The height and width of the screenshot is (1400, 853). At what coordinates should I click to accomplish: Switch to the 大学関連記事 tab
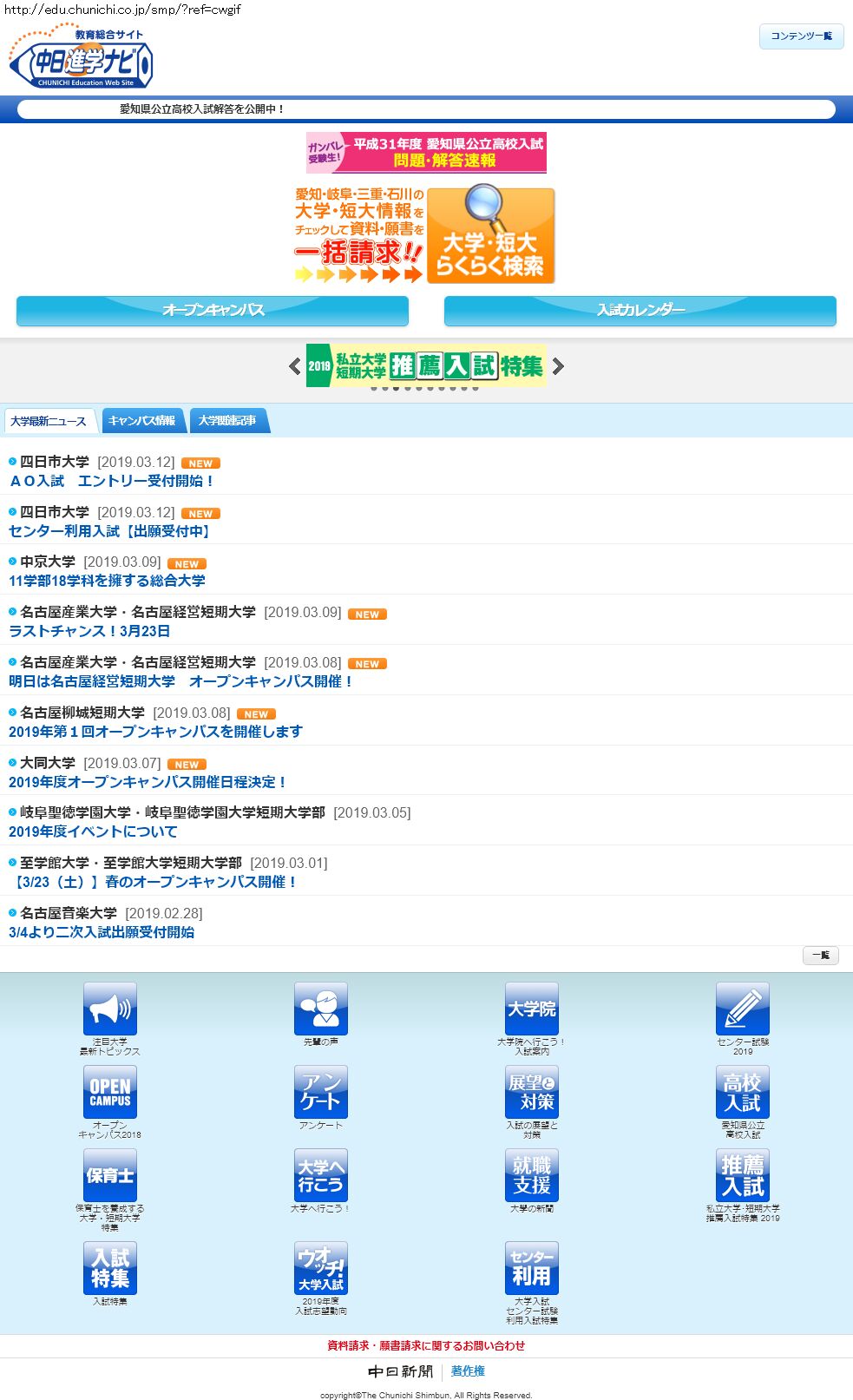point(227,421)
